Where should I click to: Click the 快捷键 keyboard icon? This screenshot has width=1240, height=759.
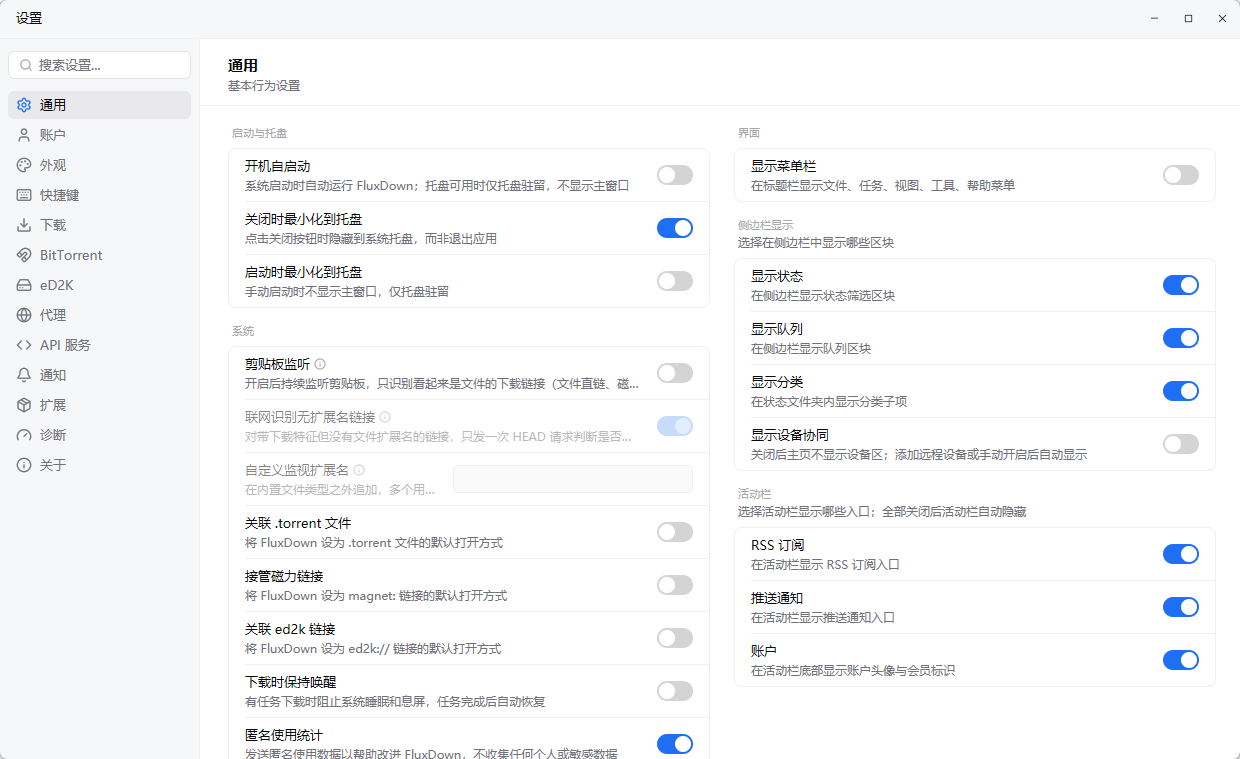pos(24,195)
